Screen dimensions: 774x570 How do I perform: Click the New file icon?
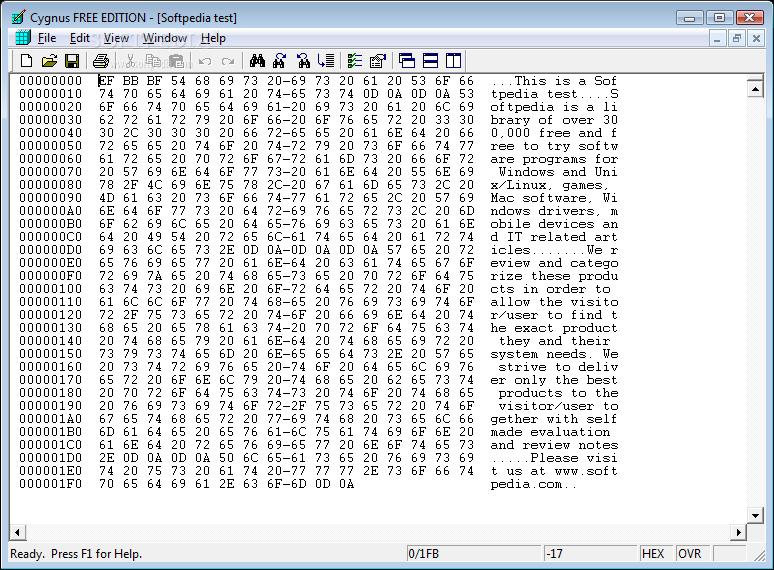(26, 61)
